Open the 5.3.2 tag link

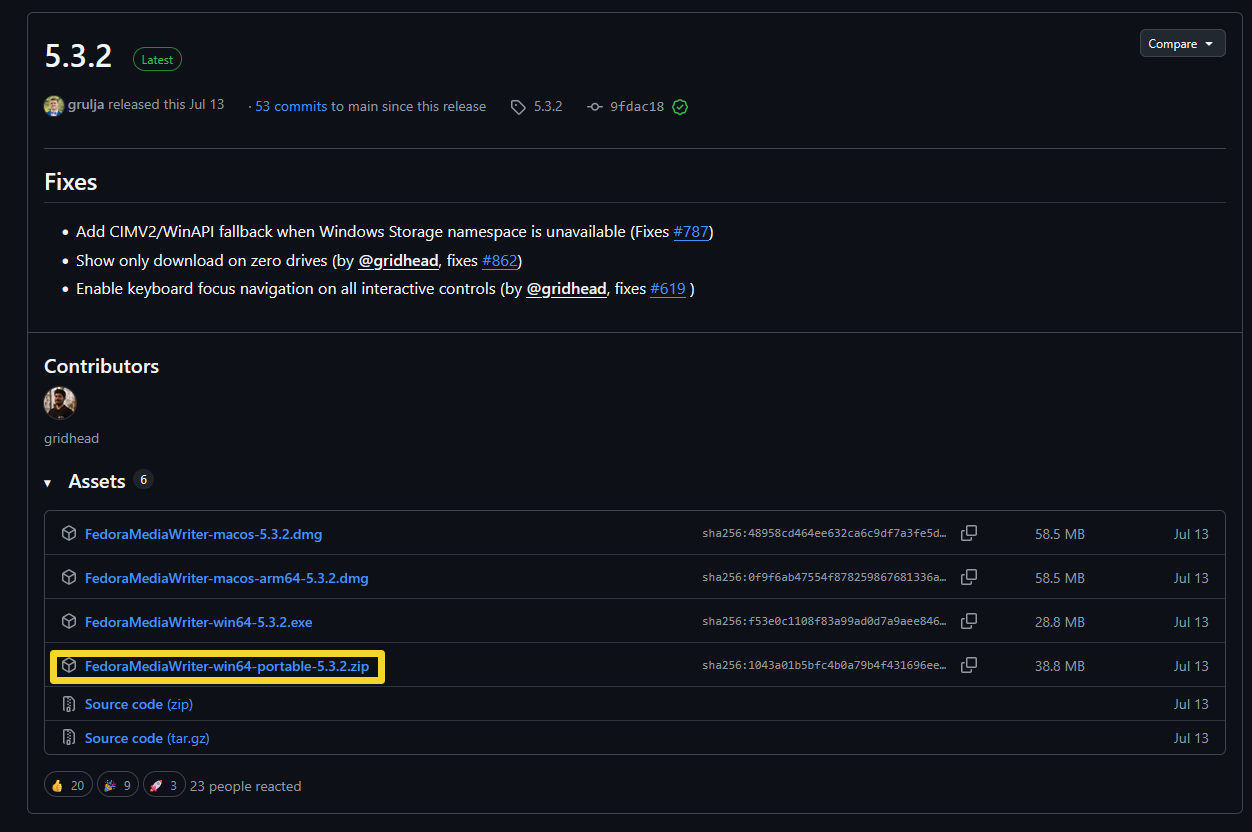pos(548,106)
